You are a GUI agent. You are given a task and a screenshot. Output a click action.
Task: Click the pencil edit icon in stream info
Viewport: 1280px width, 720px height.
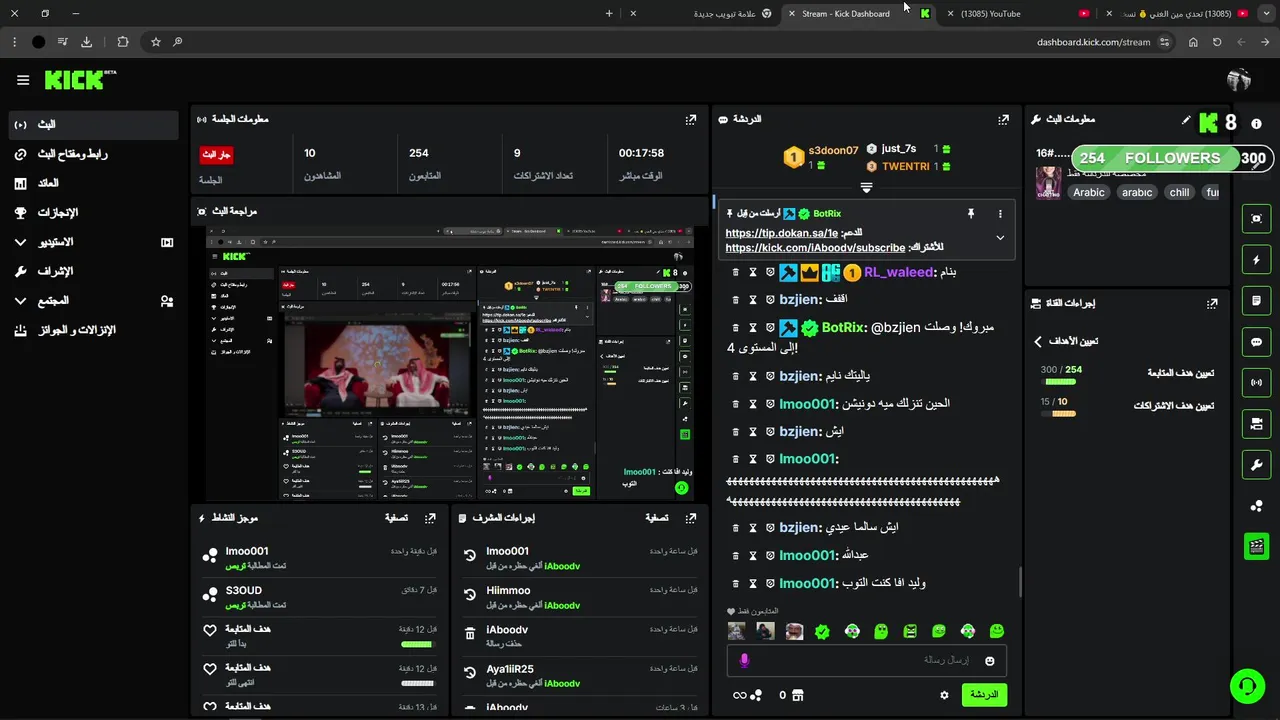tap(1187, 120)
